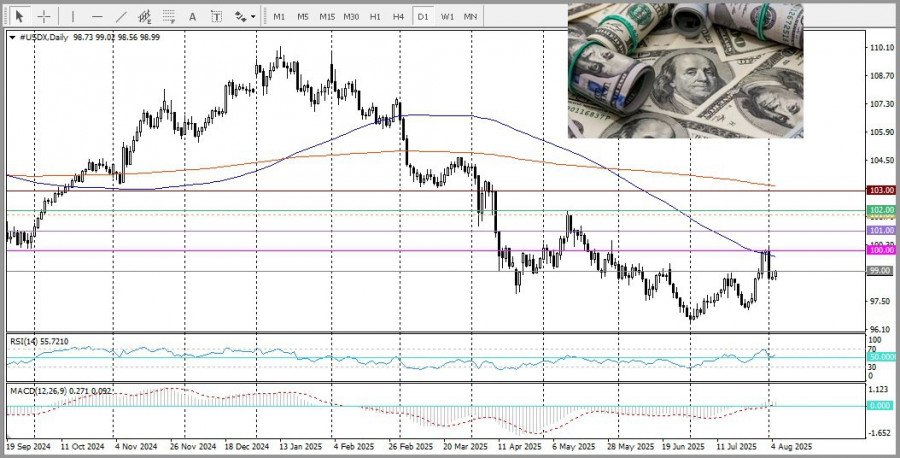The image size is (900, 458).
Task: Click the 4 Feb 2025 date label
Action: tap(354, 446)
